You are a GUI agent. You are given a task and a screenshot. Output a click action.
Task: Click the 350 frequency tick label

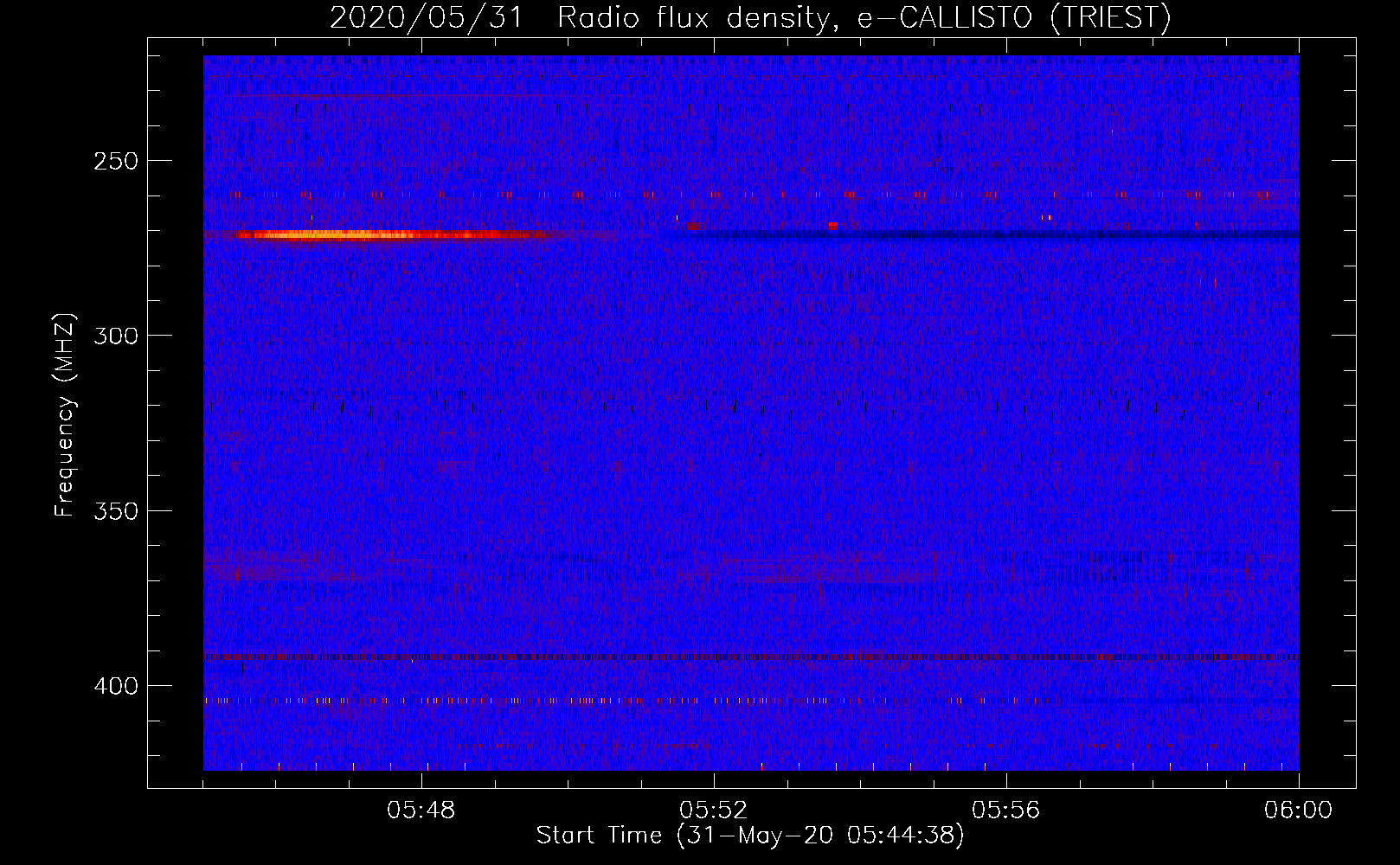116,510
